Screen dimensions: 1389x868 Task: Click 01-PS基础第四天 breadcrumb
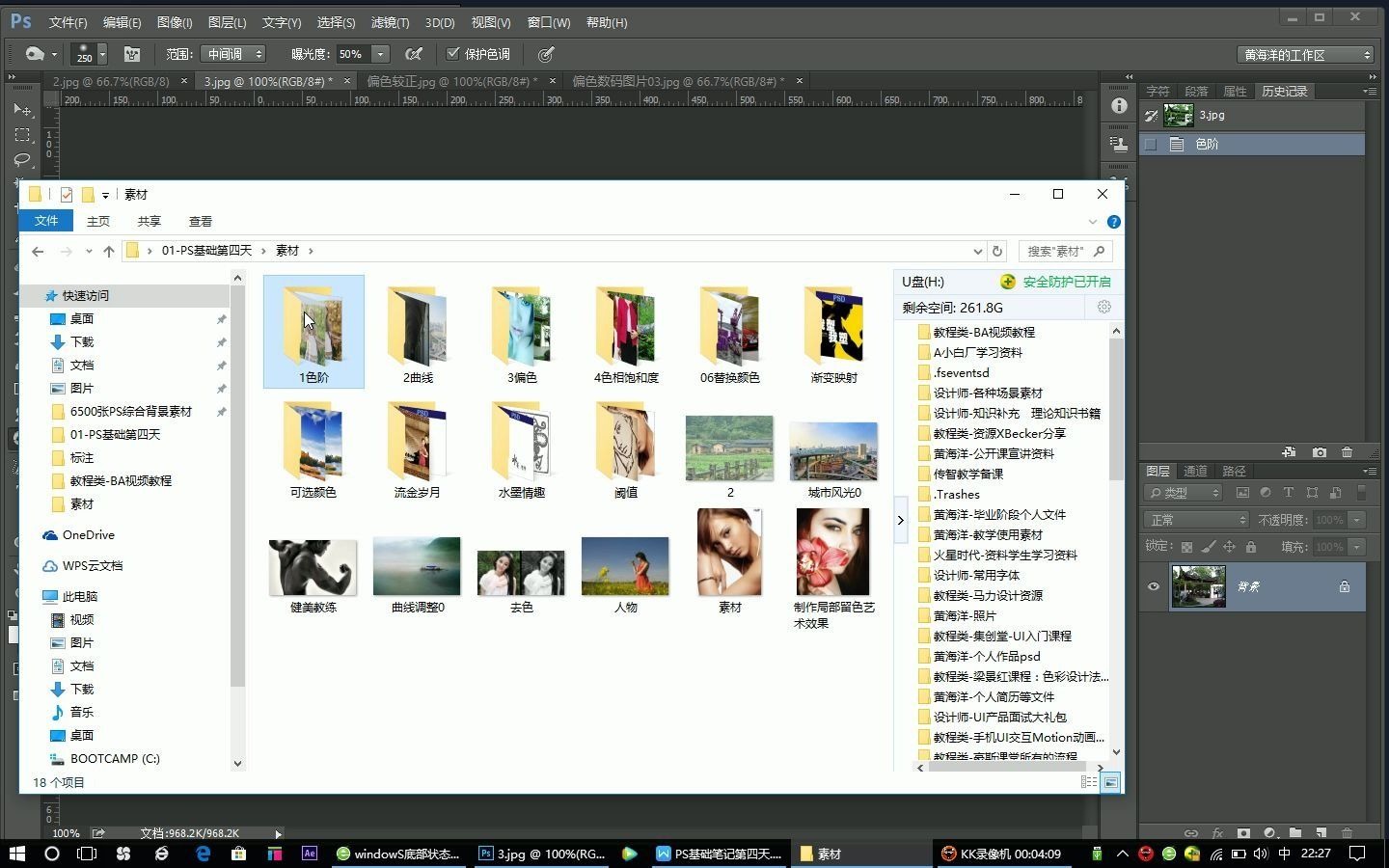(x=206, y=251)
